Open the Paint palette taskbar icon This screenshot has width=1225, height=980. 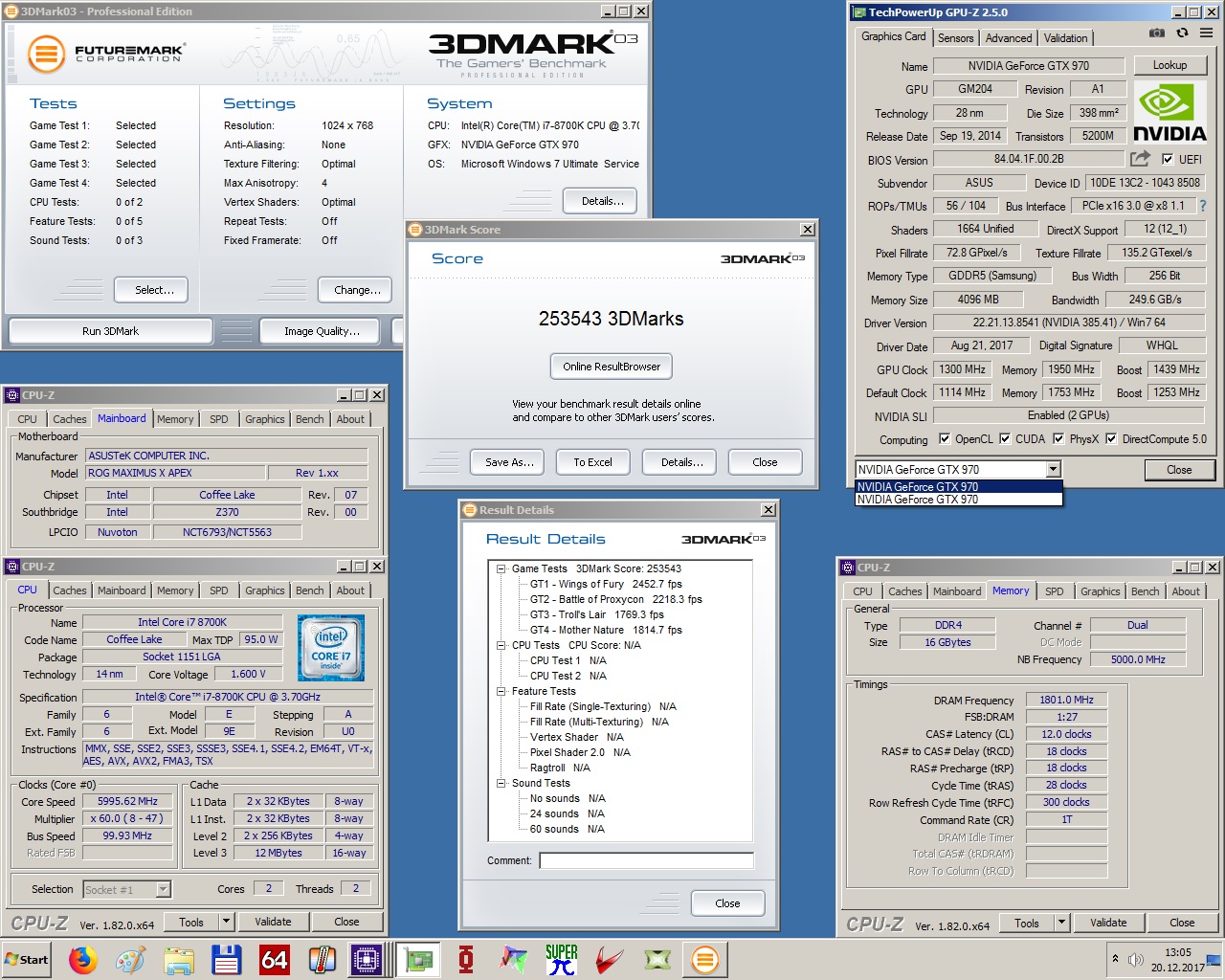(x=131, y=959)
